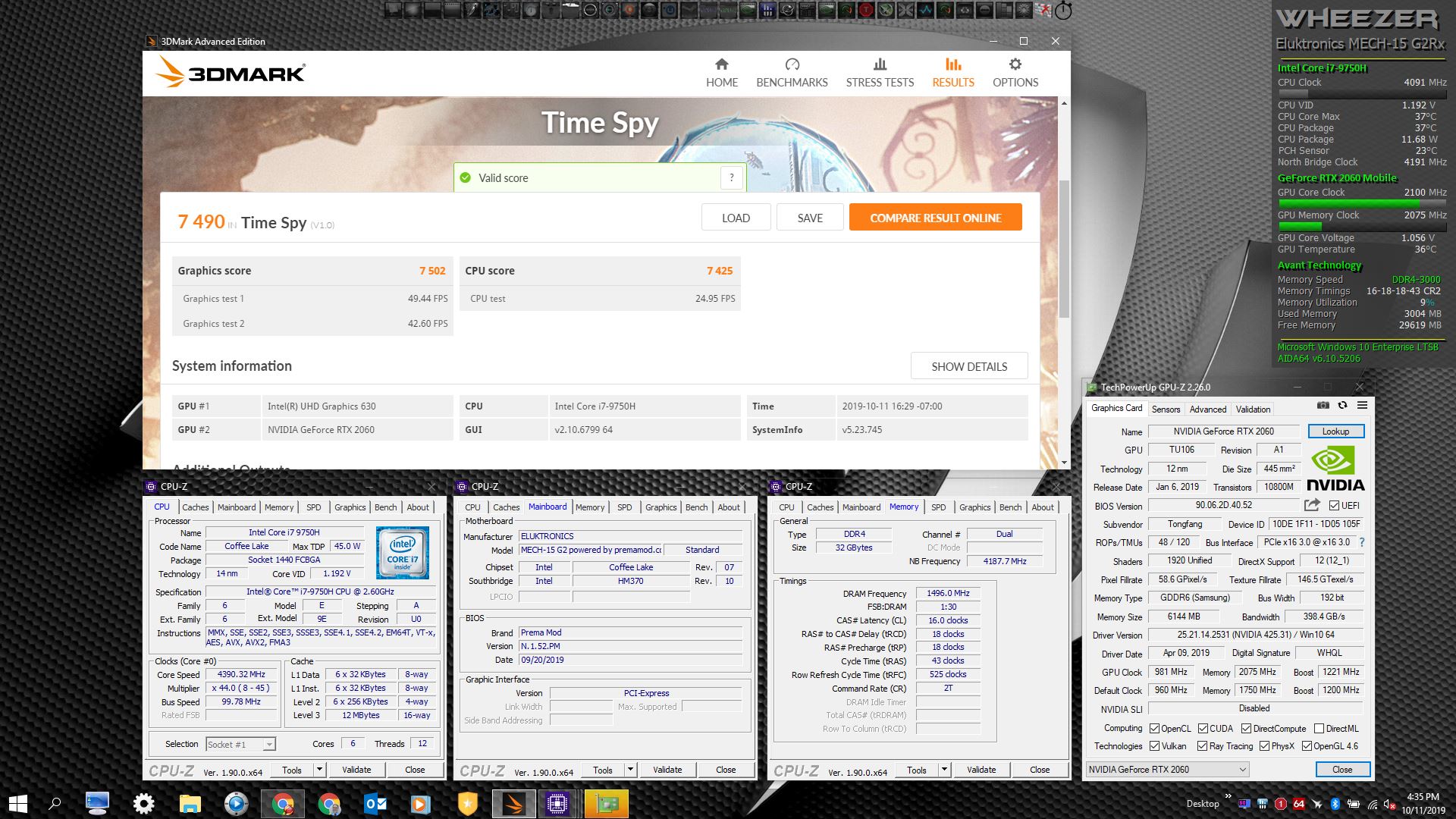Click Validate in the Mainboard CPU-Z window

click(667, 770)
